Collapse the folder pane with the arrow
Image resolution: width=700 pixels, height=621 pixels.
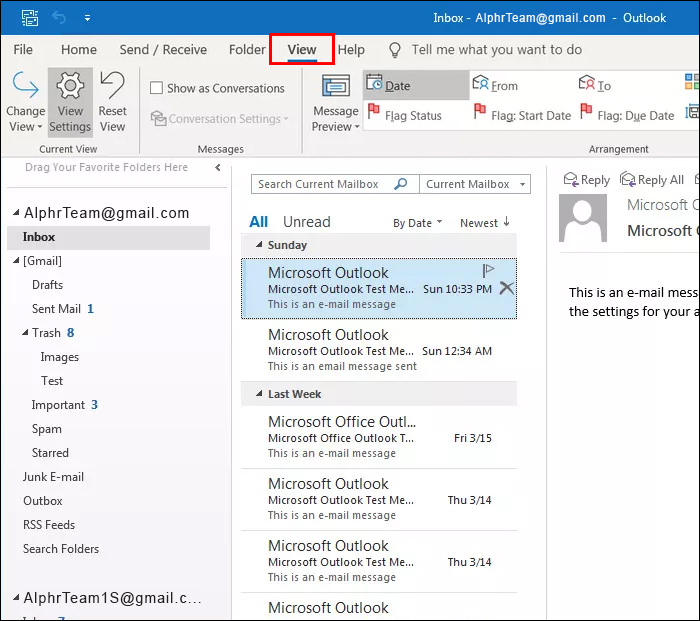(218, 167)
